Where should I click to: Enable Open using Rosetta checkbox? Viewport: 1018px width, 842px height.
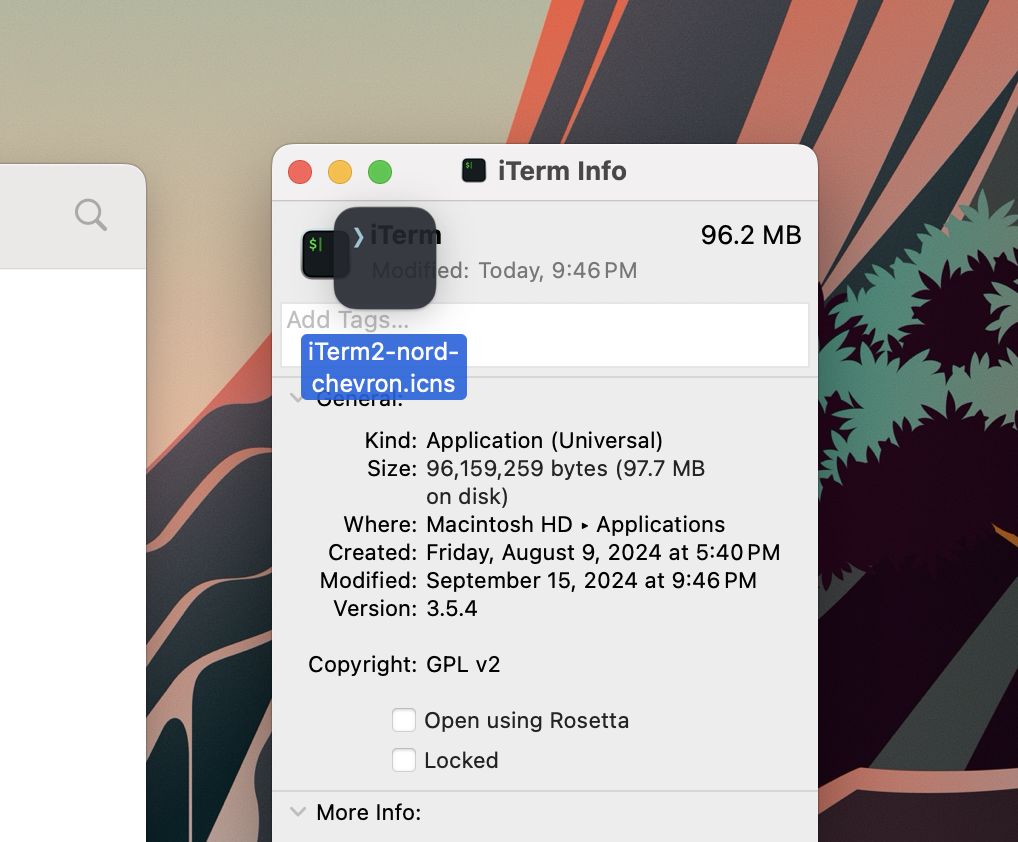404,720
